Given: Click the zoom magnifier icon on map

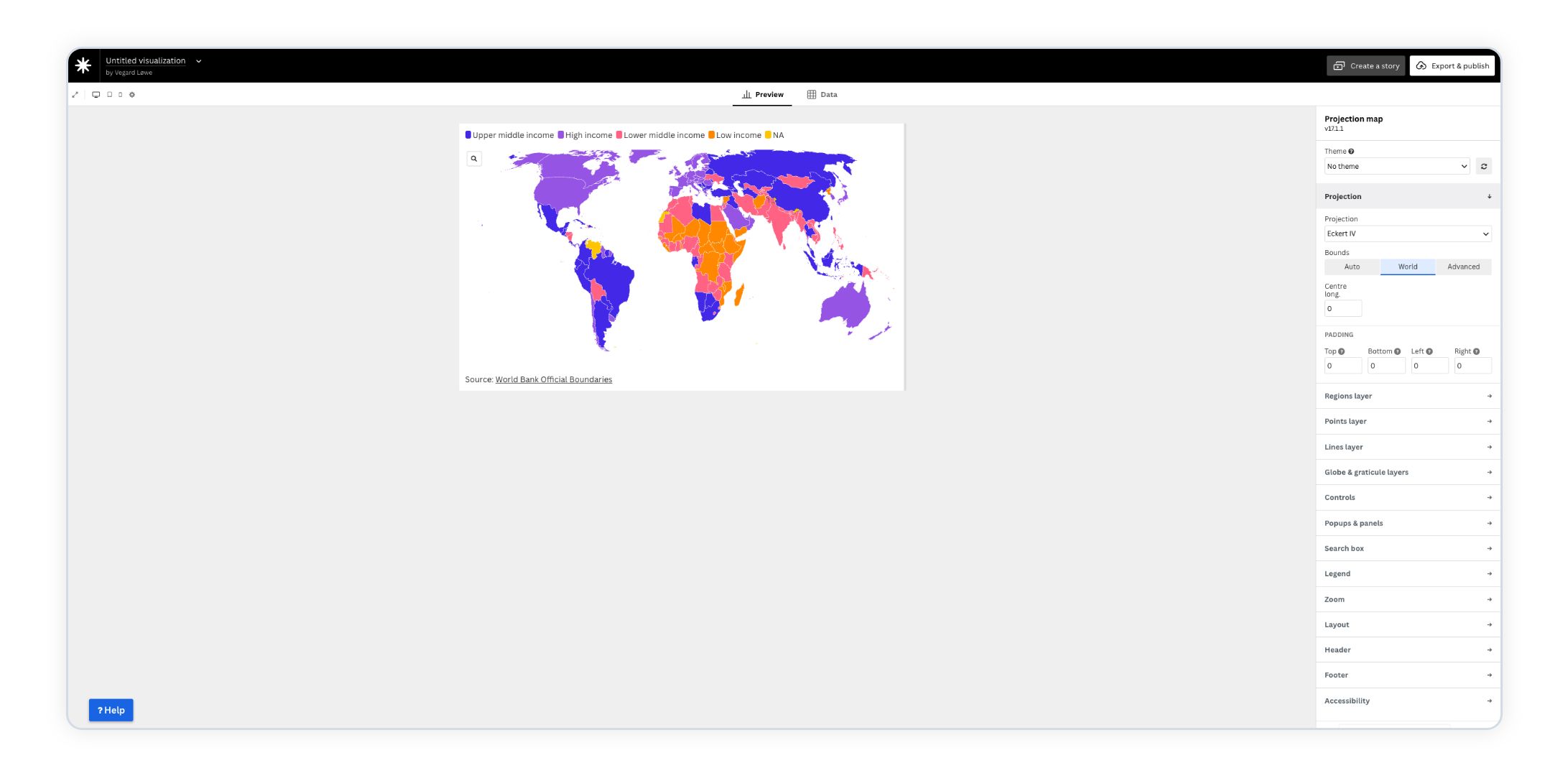Looking at the screenshot, I should coord(474,158).
